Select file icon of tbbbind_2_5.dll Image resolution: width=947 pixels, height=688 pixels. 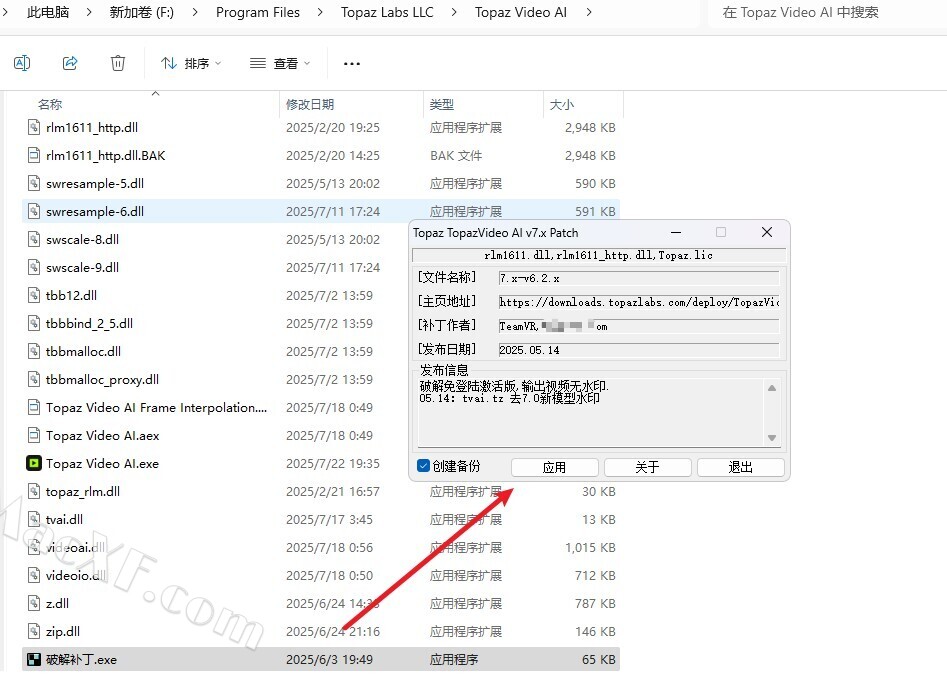pos(34,323)
